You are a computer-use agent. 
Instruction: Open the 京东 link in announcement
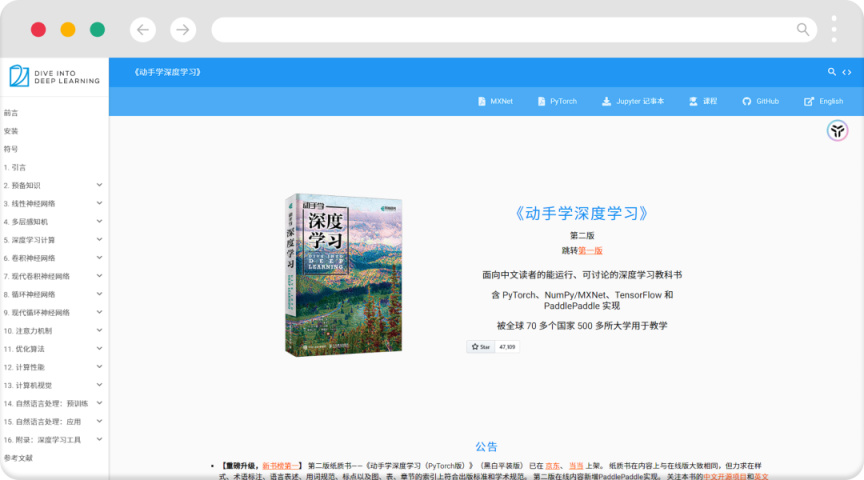tap(552, 466)
